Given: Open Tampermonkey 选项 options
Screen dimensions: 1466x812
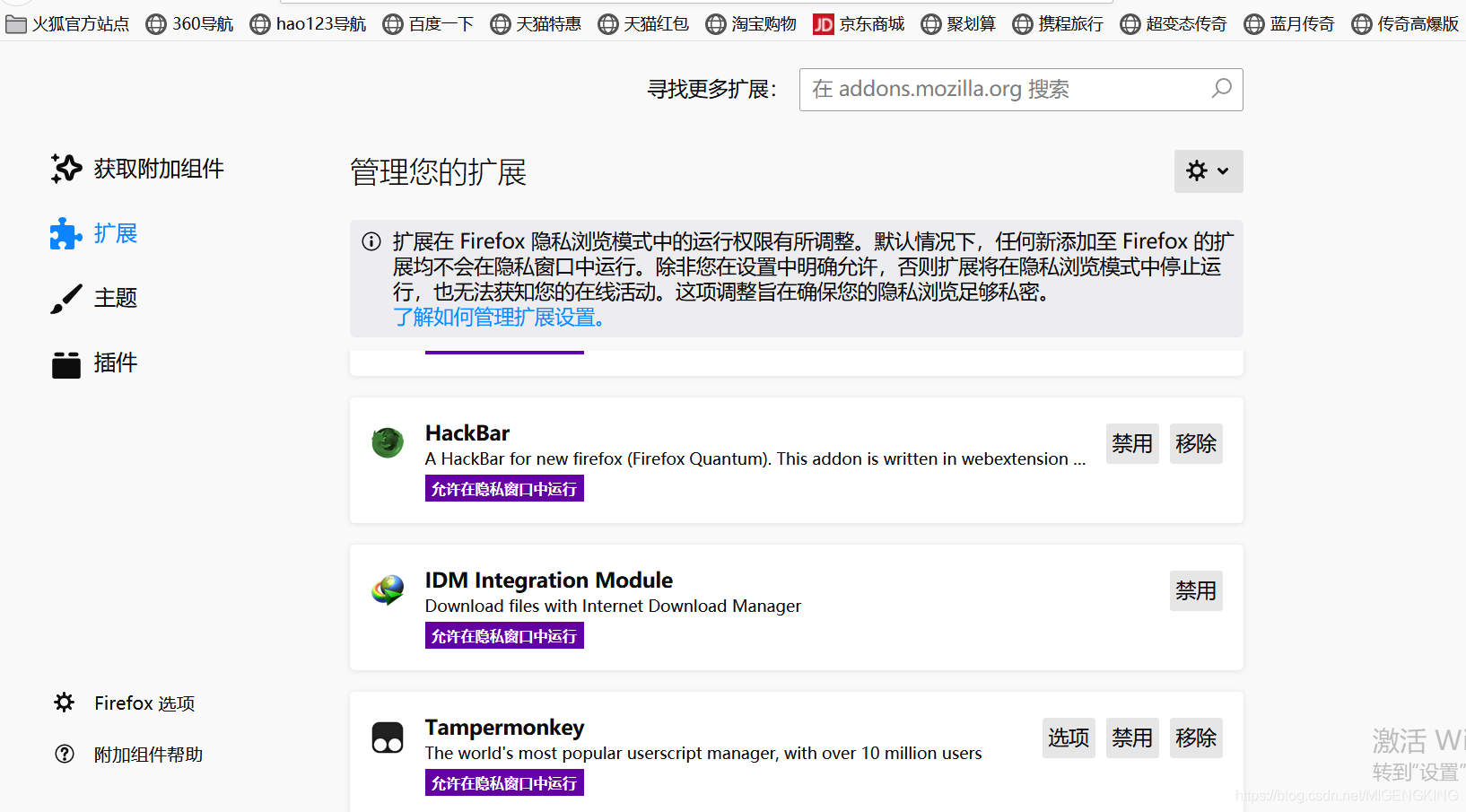Looking at the screenshot, I should tap(1069, 738).
